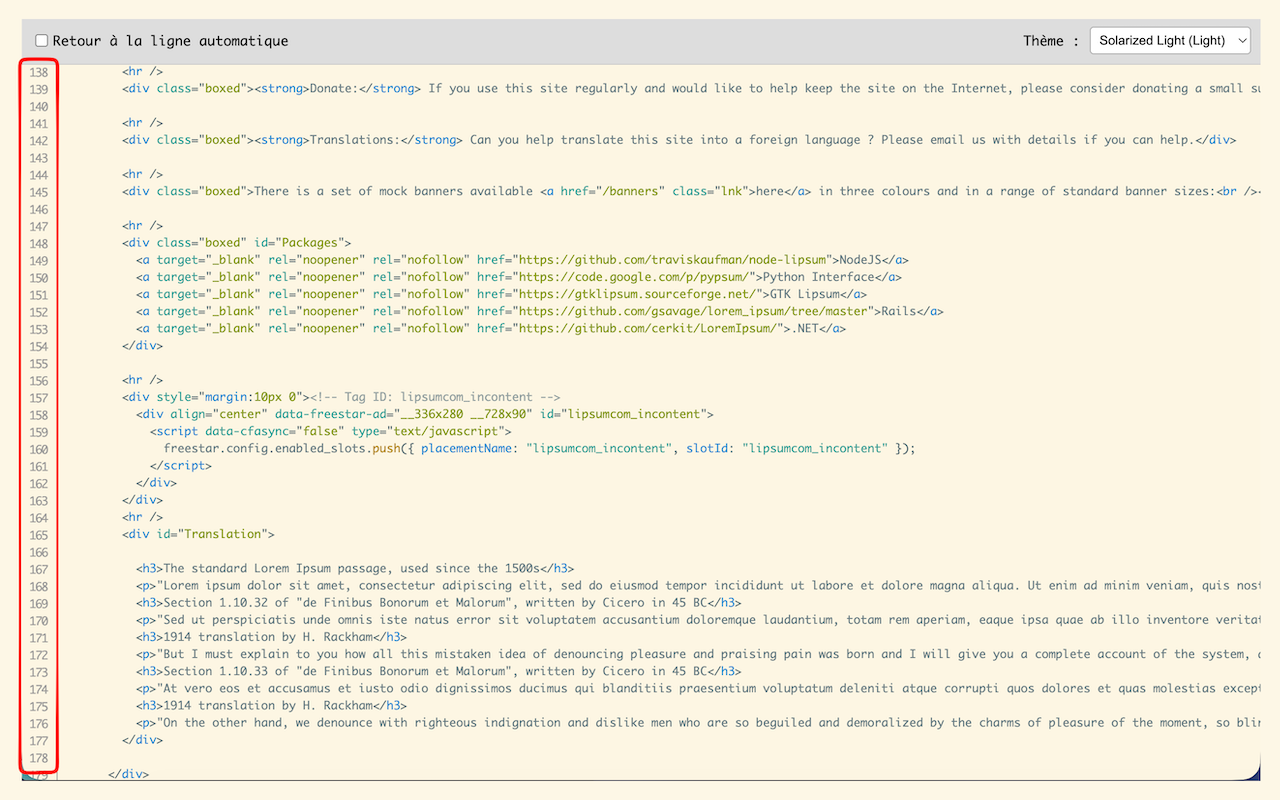Click the "/banners" href value on line 145
Screen dimensions: 1280x800
(629, 191)
